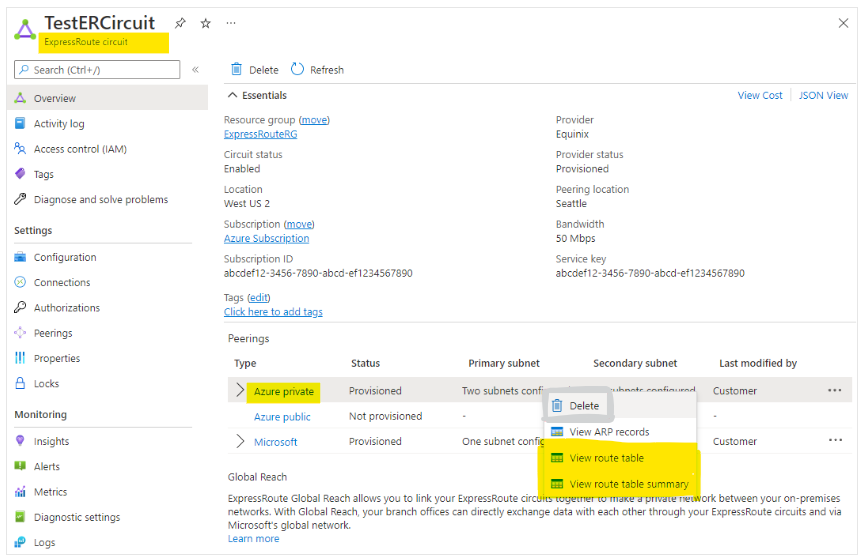The height and width of the screenshot is (560, 863).
Task: Open Diagnose and solve problems icon
Action: tap(20, 199)
